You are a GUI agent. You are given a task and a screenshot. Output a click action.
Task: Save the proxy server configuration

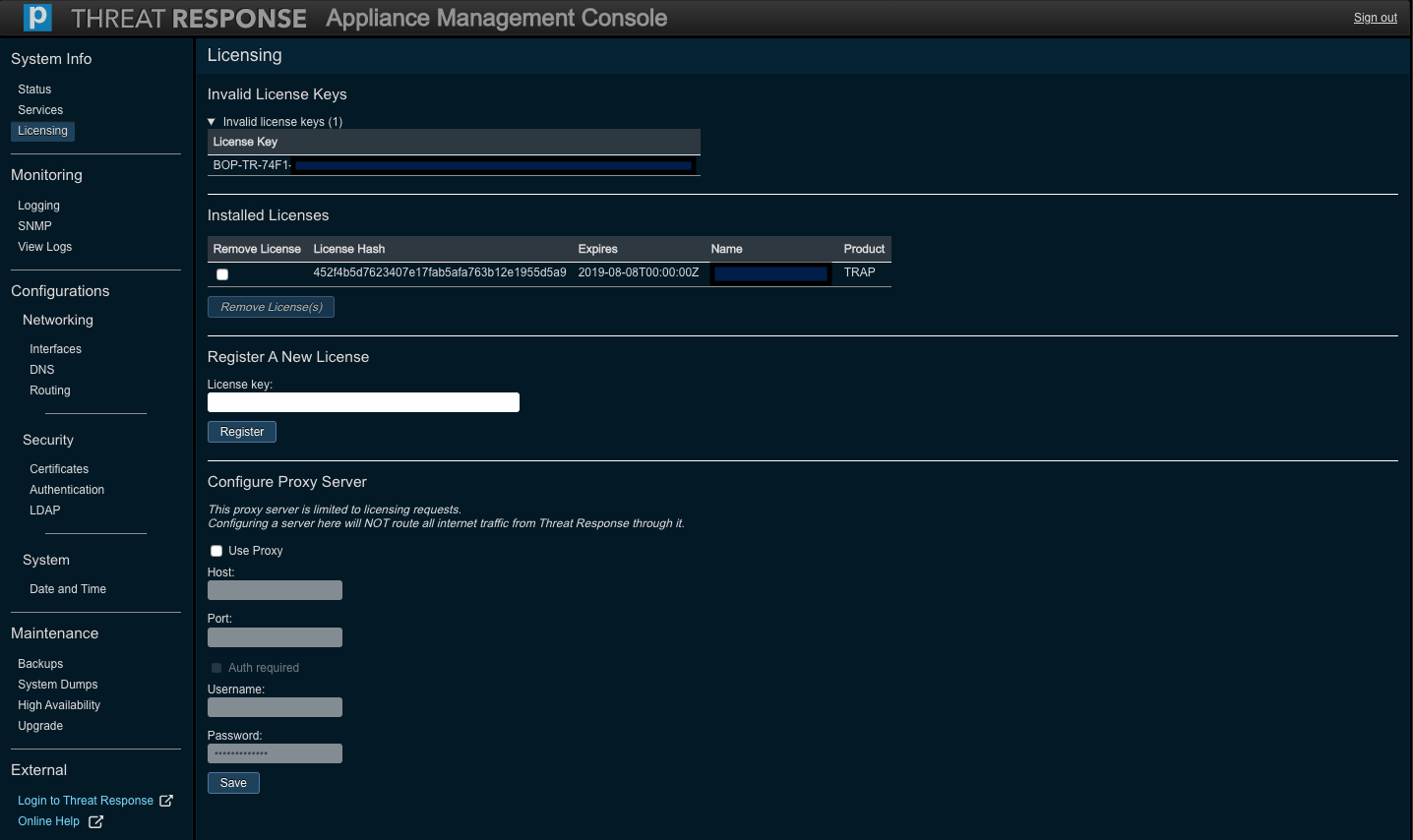pos(233,783)
